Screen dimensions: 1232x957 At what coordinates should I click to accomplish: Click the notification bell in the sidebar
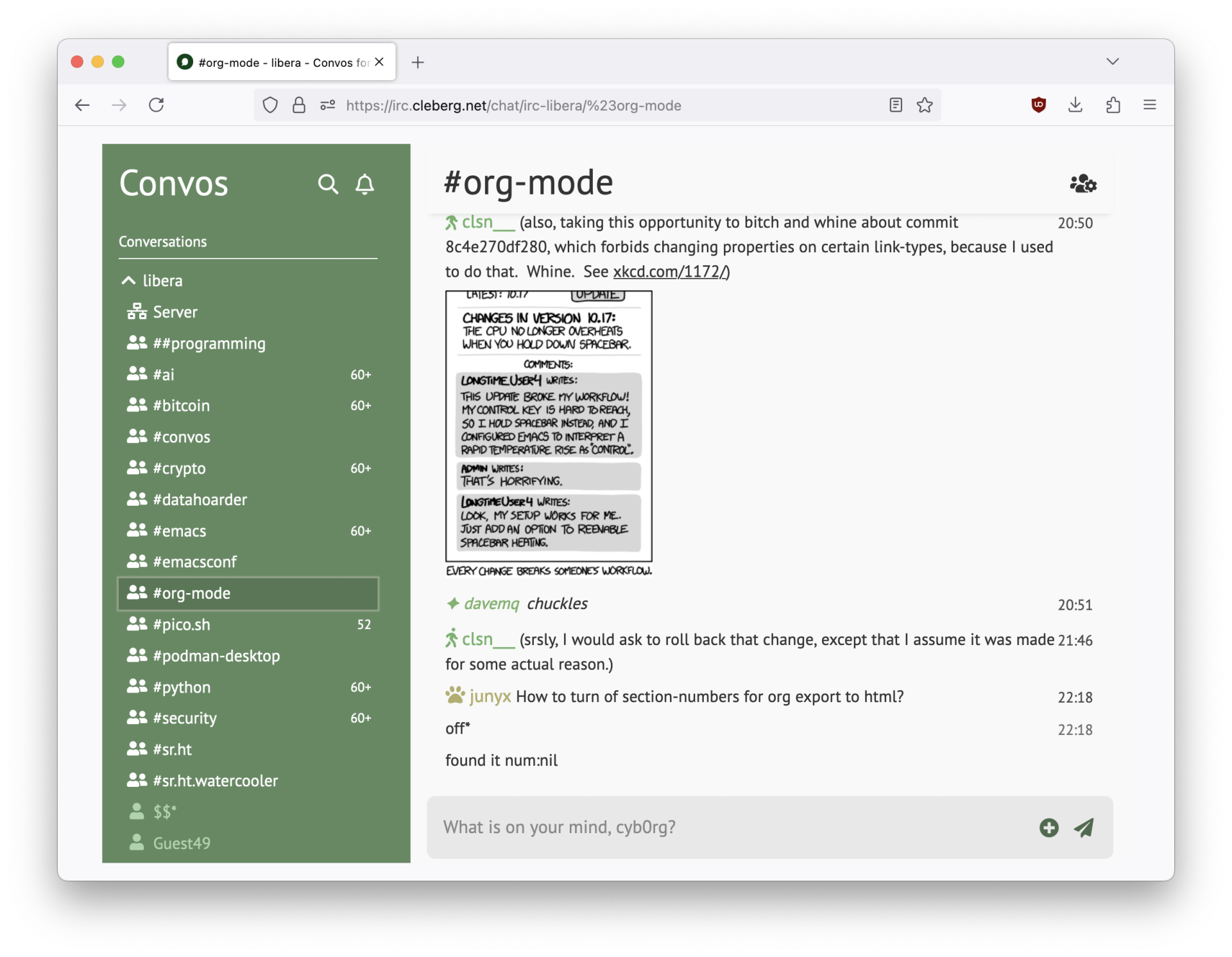coord(364,185)
